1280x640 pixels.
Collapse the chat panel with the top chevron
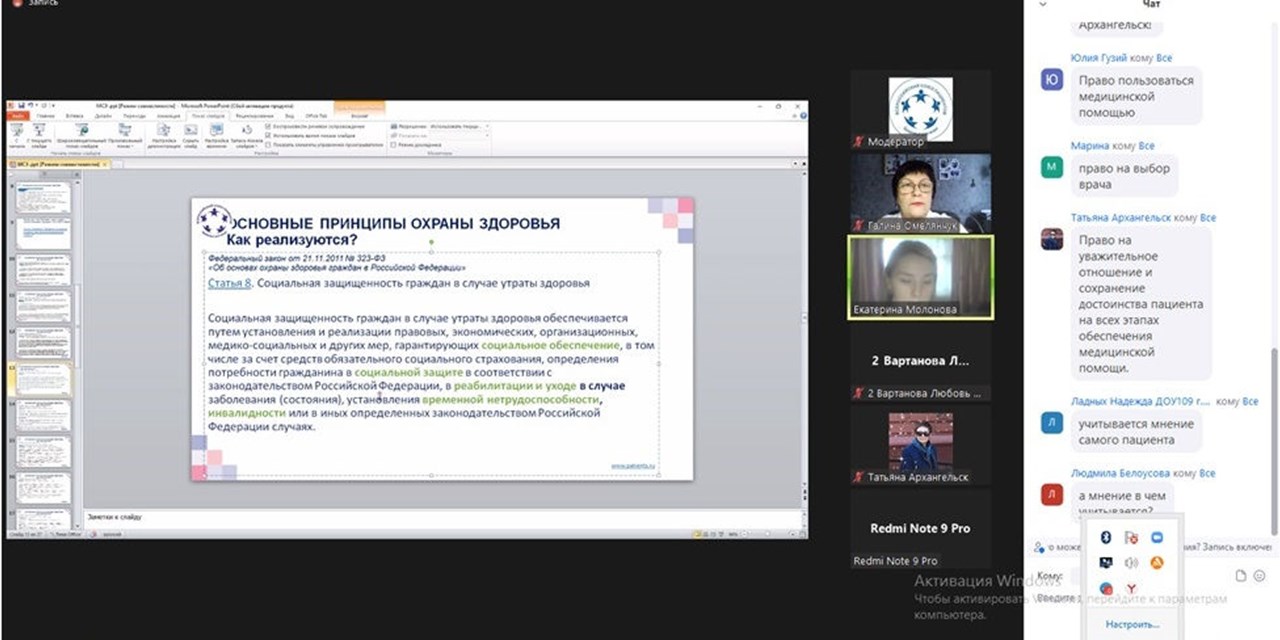(1043, 4)
